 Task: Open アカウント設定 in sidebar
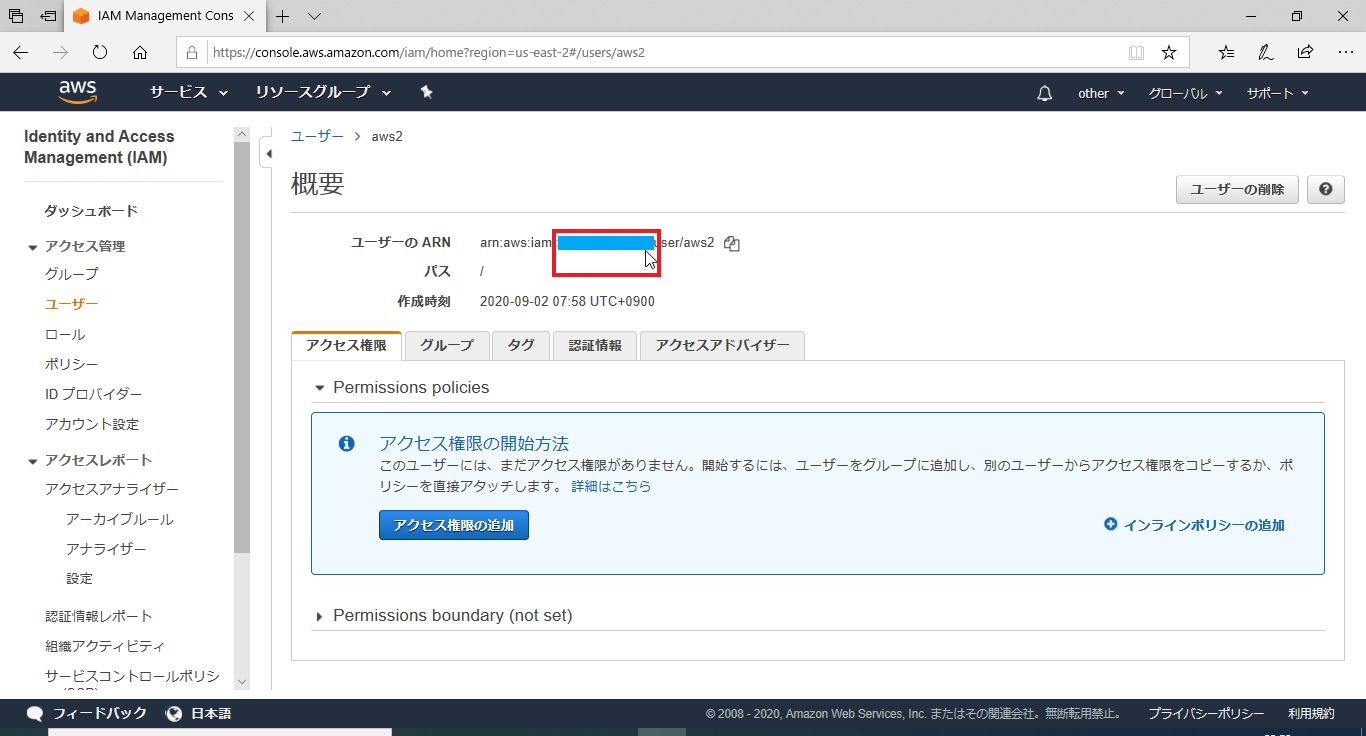92,425
